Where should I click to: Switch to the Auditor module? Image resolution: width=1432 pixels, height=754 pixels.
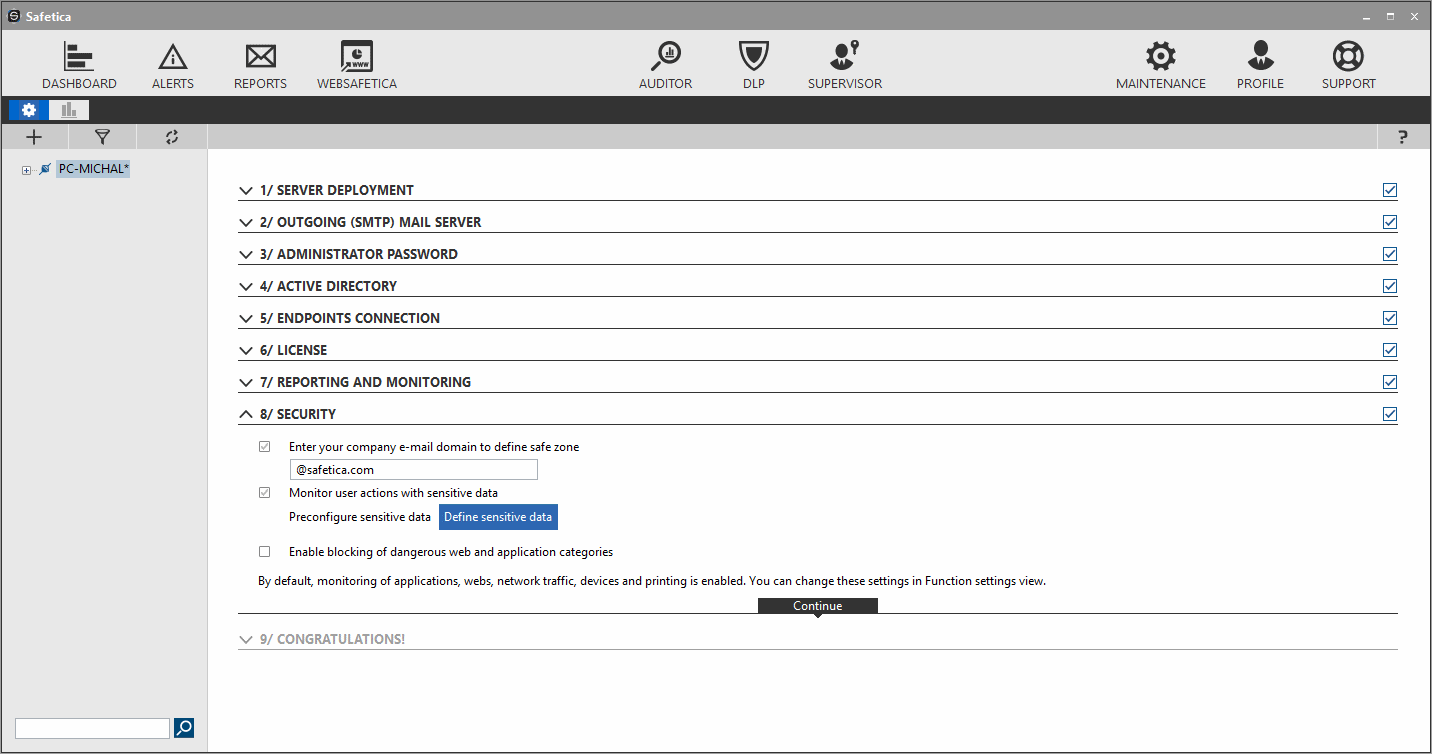(665, 64)
